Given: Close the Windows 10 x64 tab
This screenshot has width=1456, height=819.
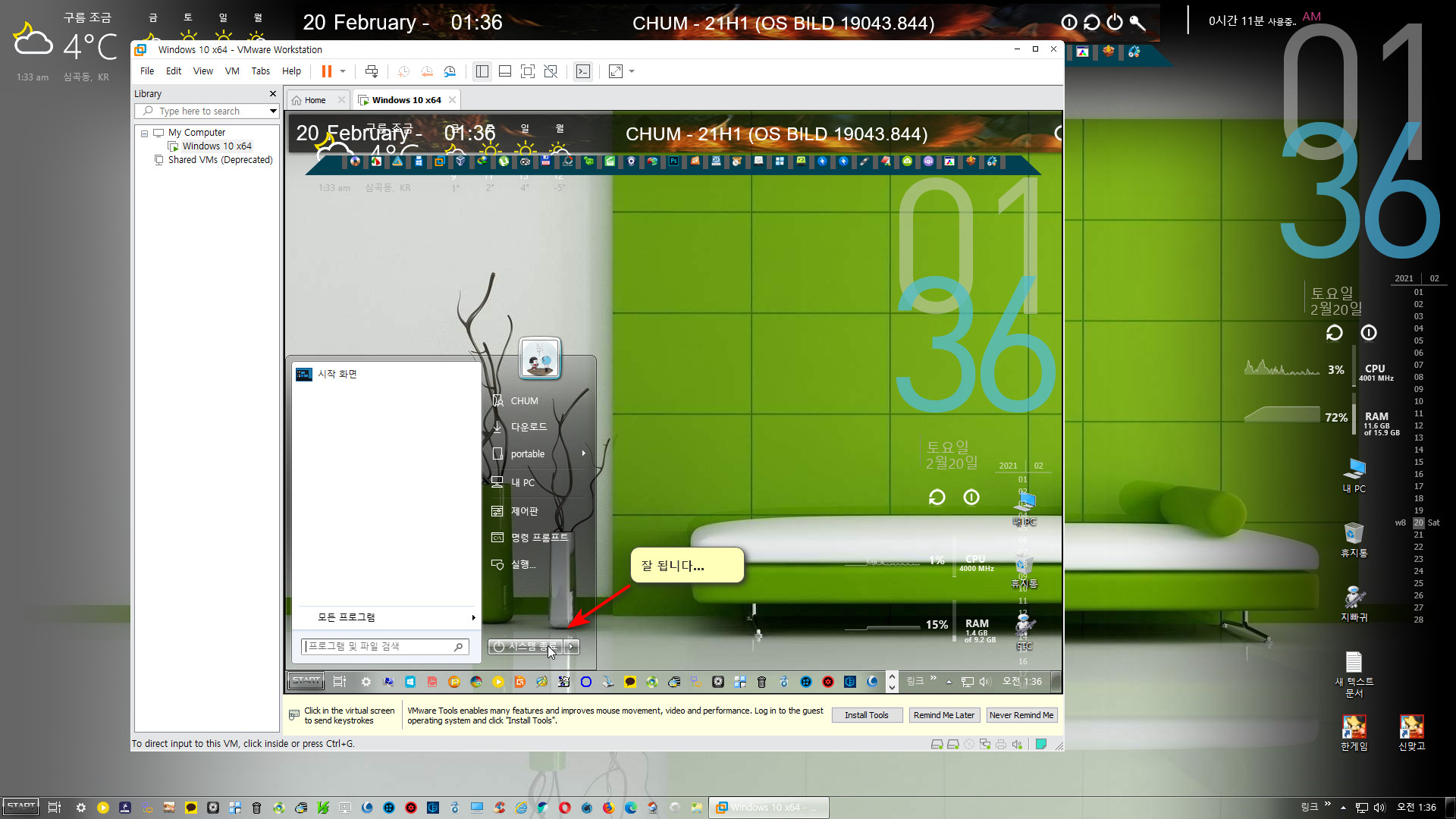Looking at the screenshot, I should (x=453, y=100).
